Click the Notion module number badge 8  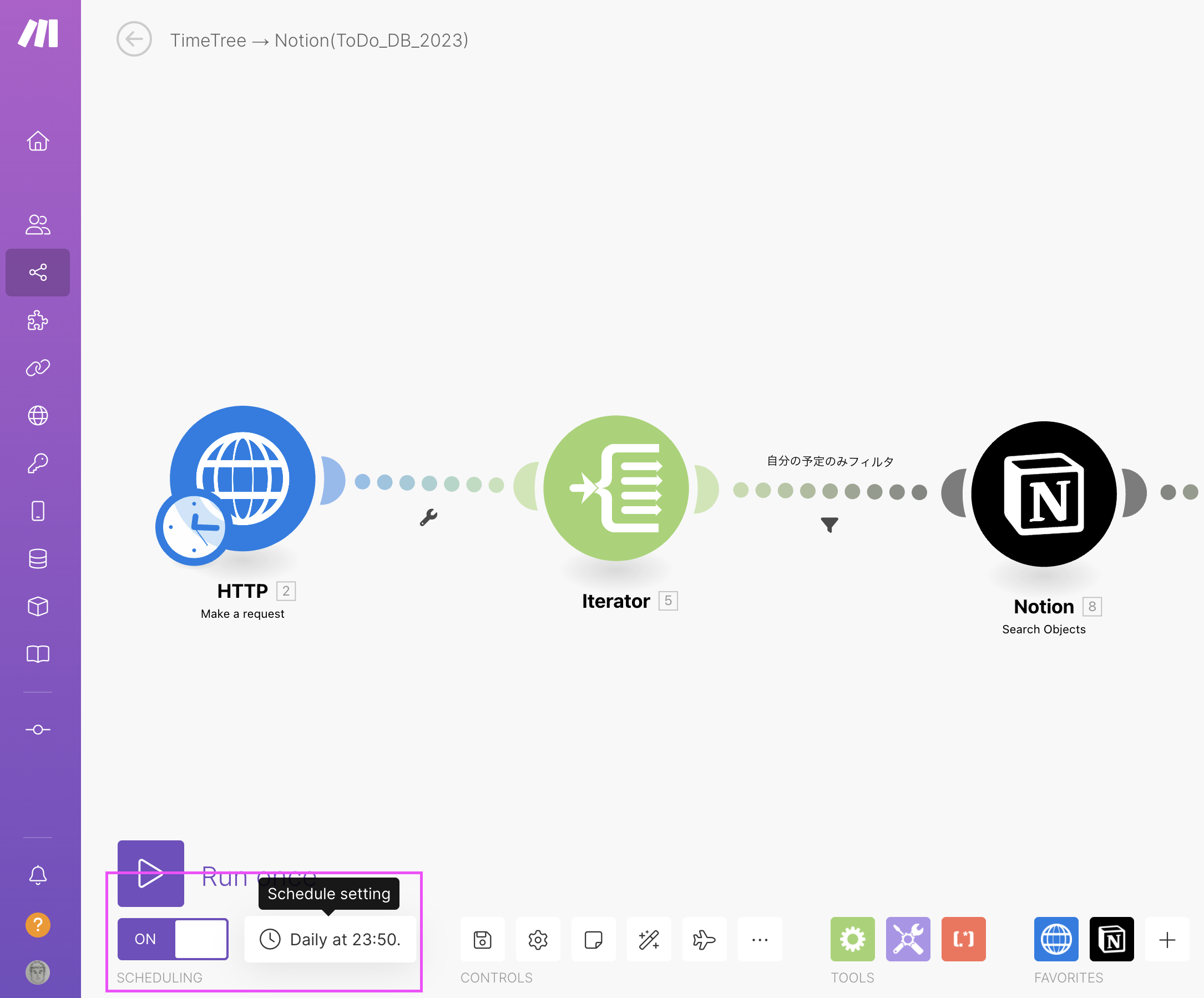click(x=1092, y=606)
